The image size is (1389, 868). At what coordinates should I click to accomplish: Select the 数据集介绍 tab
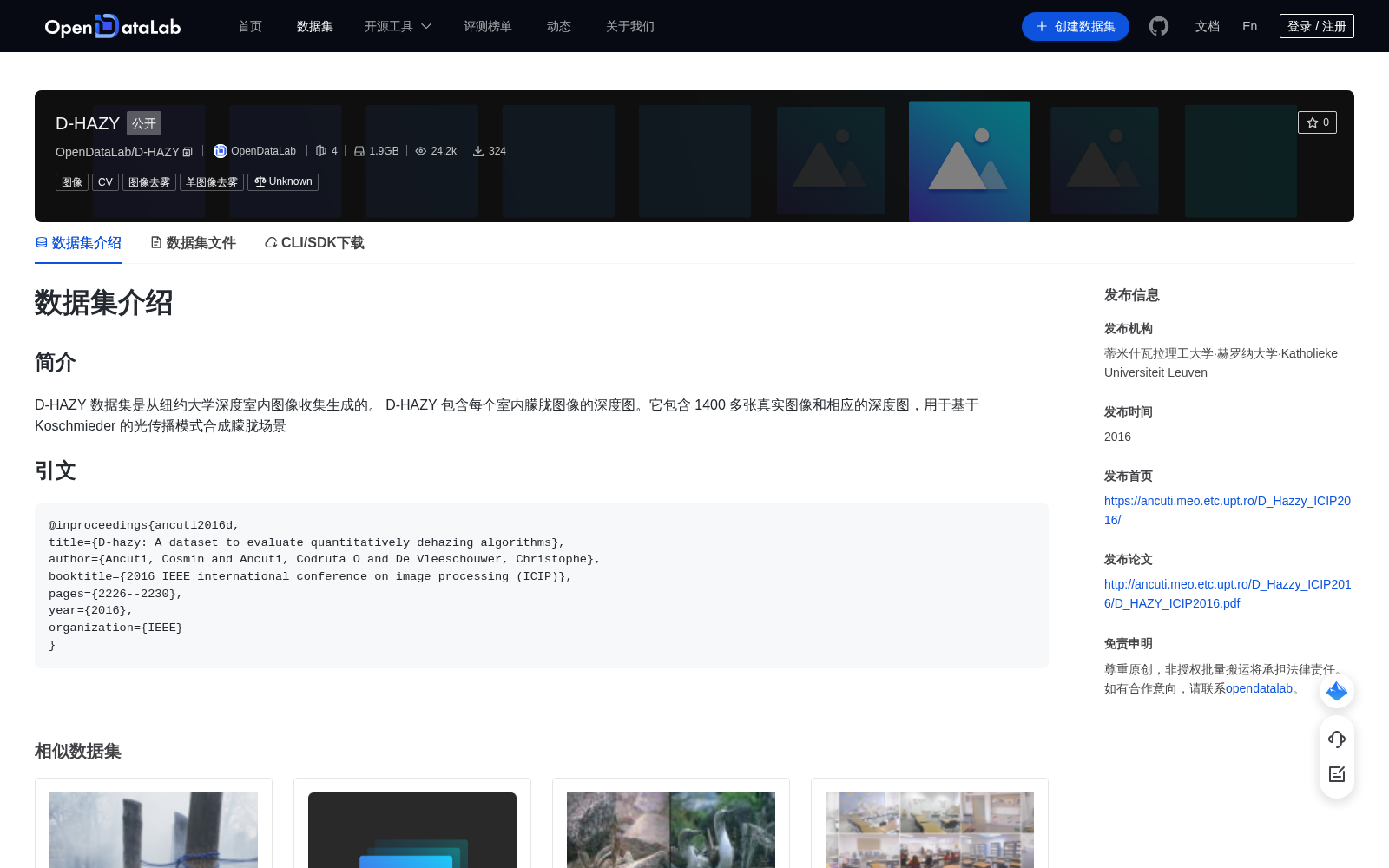(x=78, y=243)
